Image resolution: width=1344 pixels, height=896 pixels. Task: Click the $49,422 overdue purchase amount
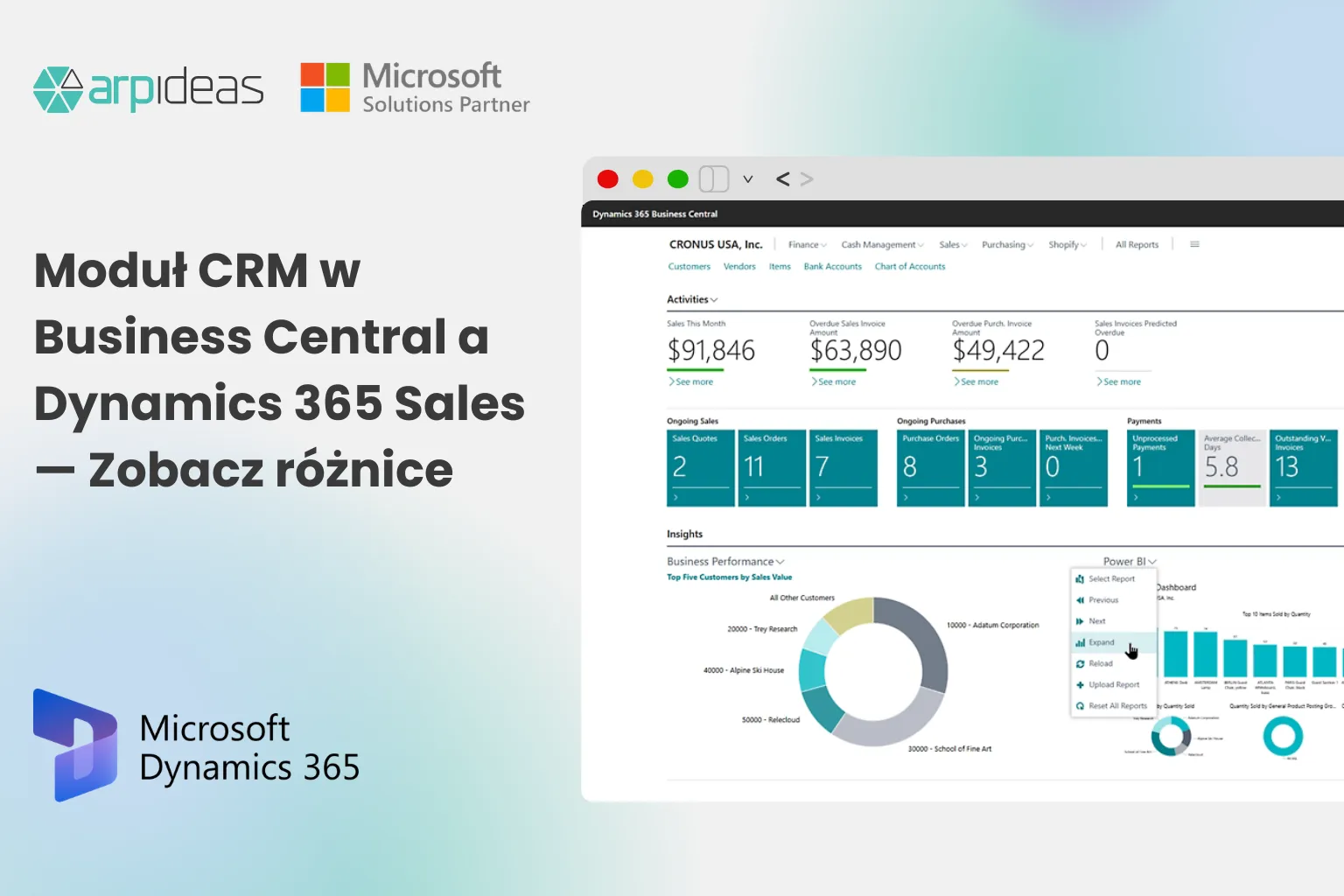(x=998, y=351)
